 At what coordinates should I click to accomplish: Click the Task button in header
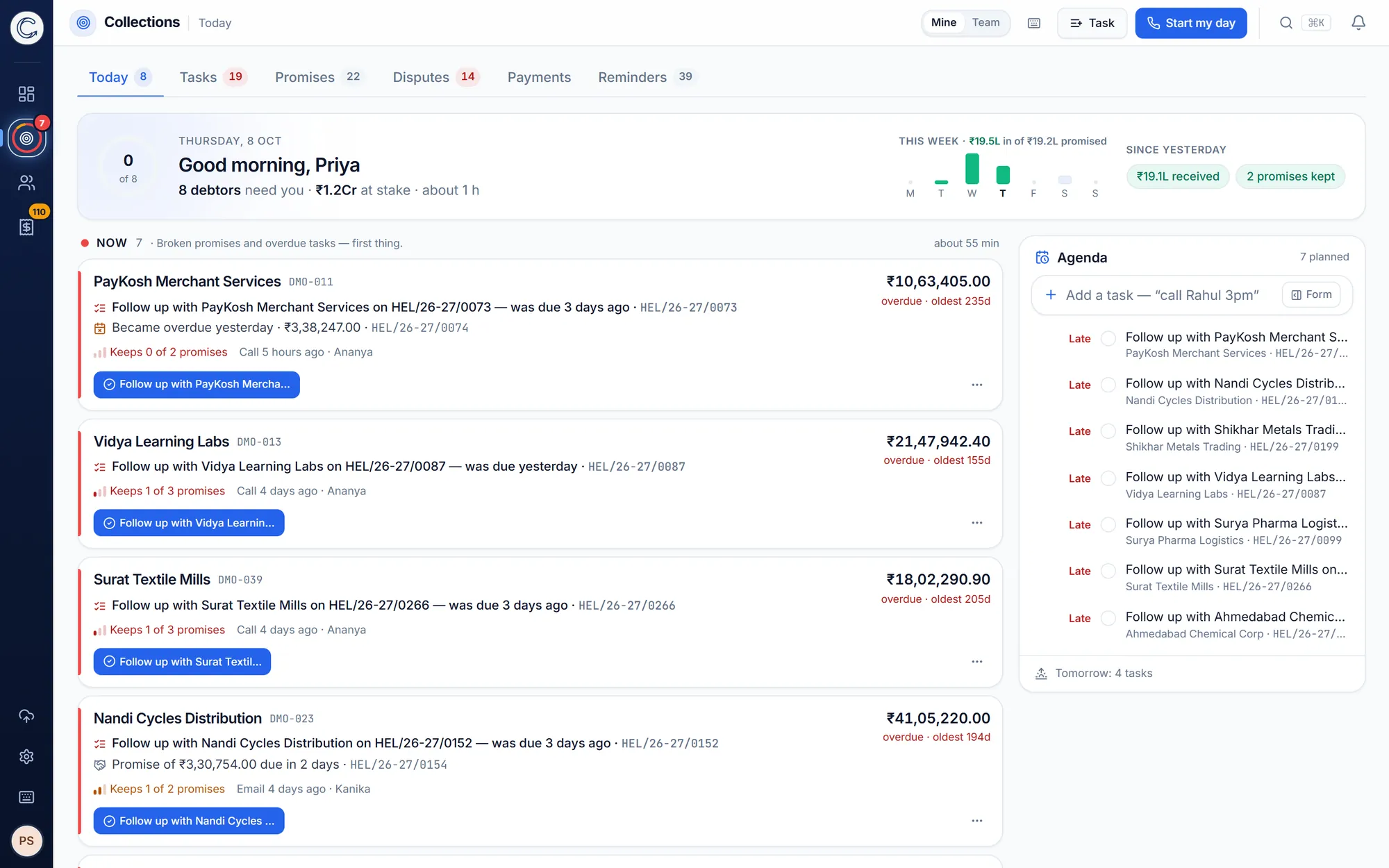(x=1092, y=23)
